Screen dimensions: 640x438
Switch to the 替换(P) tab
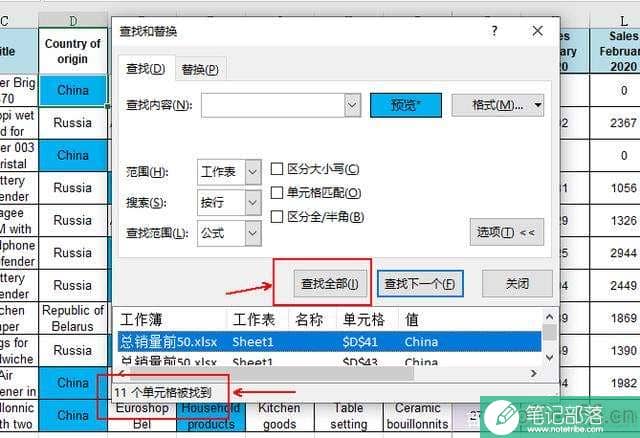point(200,70)
